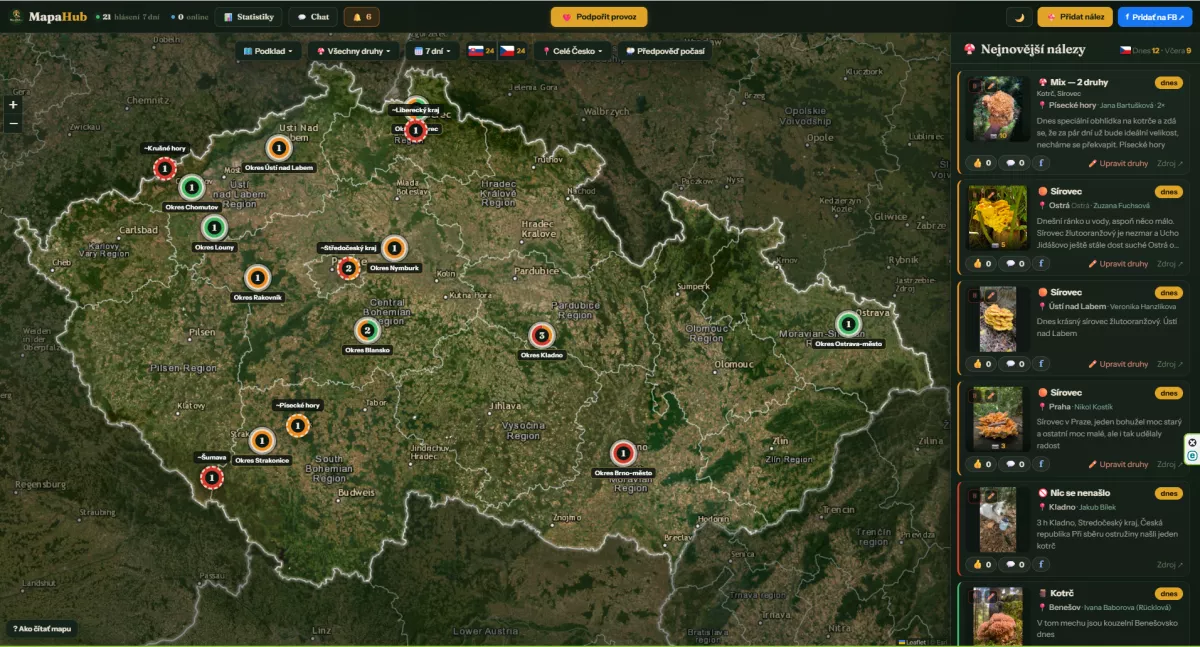Open Zdroj link on Nic se nenašlo post
This screenshot has width=1200, height=647.
click(1169, 565)
